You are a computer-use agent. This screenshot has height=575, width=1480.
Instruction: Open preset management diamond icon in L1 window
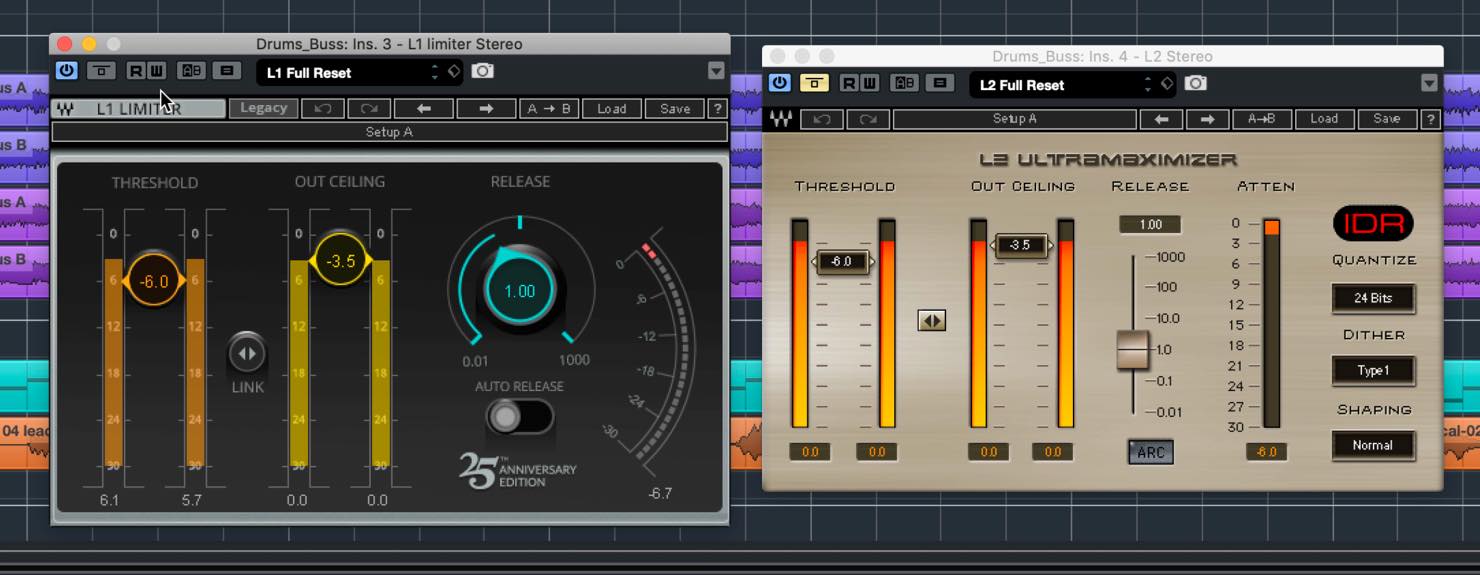pos(454,71)
